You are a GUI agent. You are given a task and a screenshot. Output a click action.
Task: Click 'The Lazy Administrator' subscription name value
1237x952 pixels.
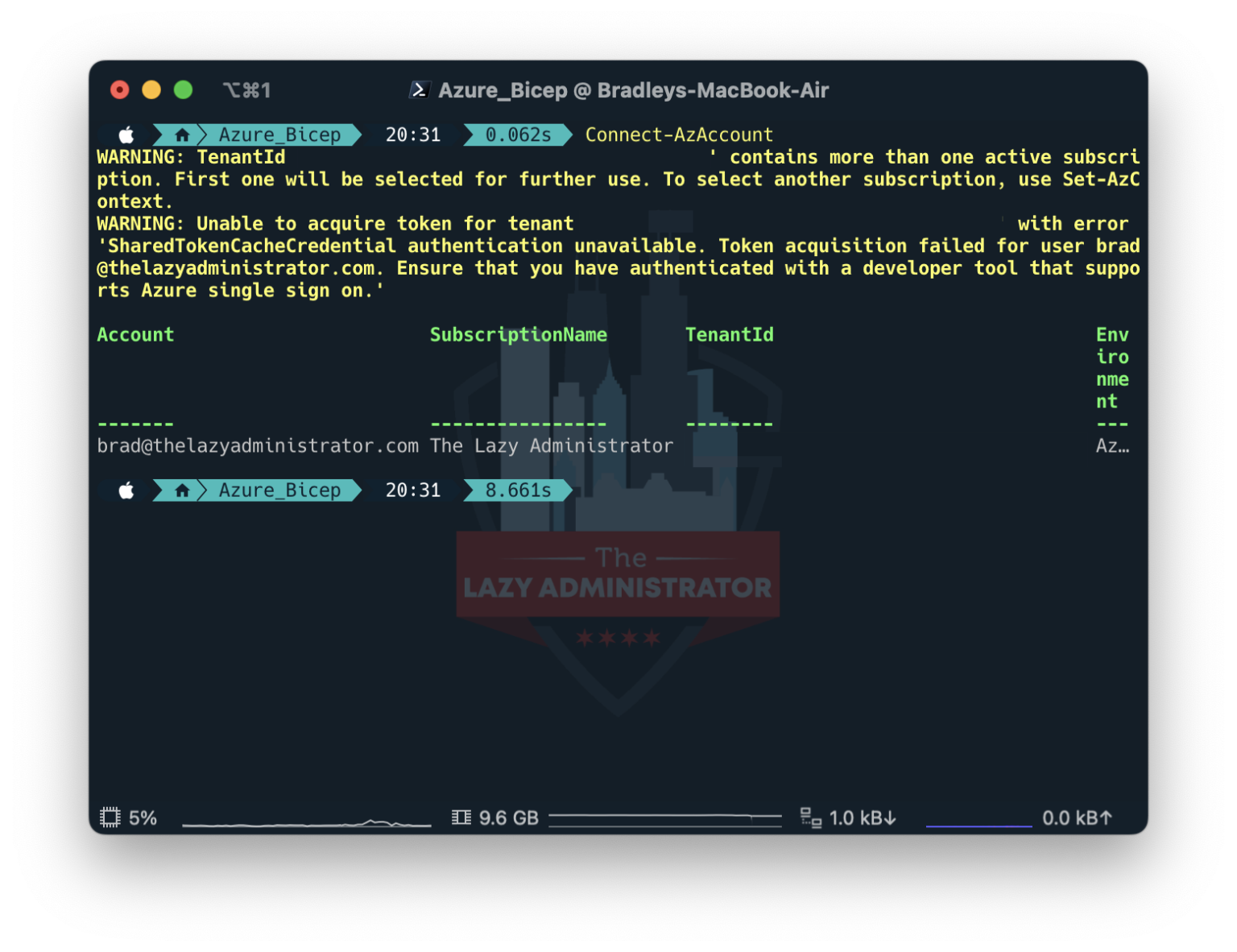coord(552,446)
